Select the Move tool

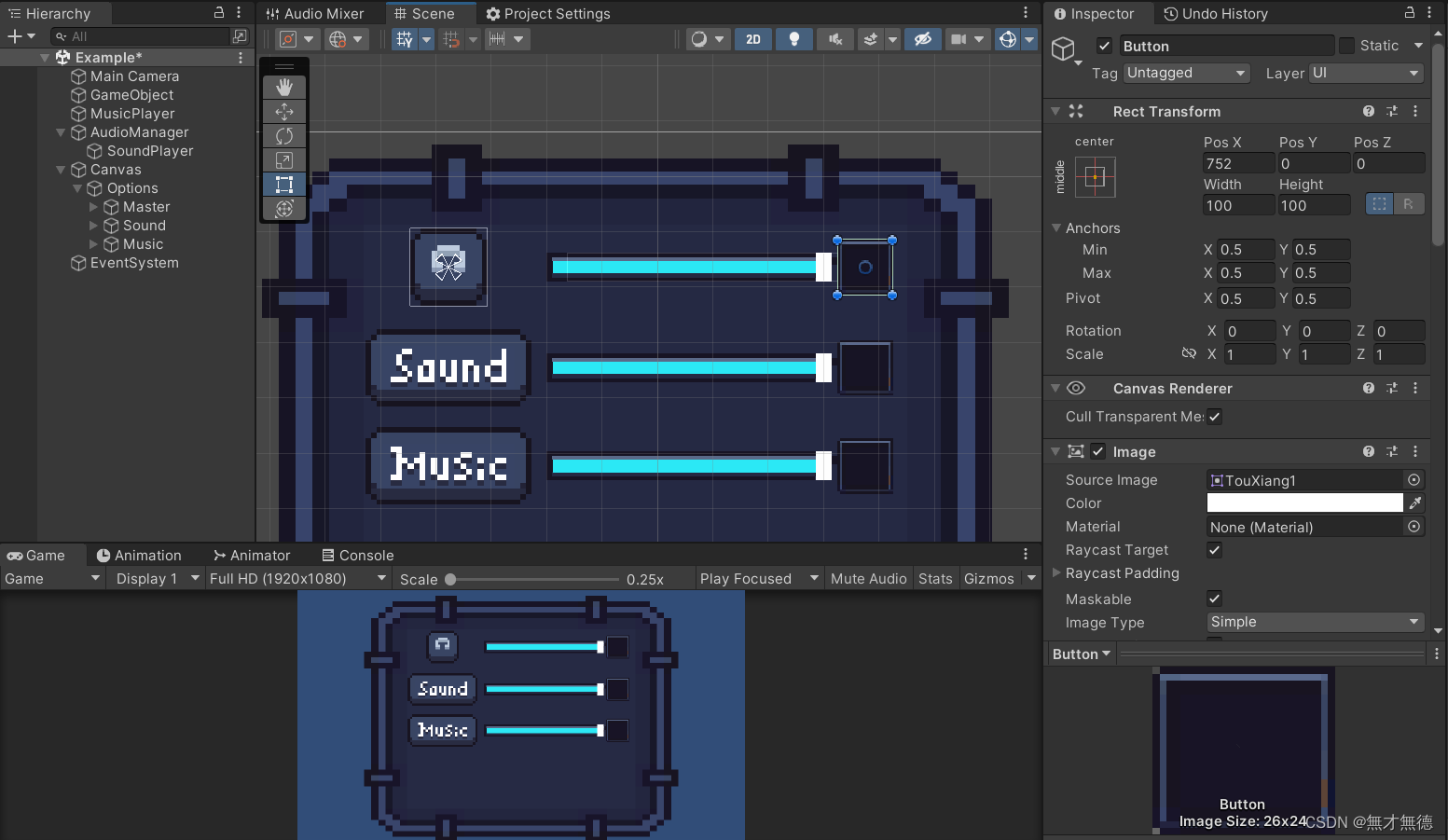point(284,111)
